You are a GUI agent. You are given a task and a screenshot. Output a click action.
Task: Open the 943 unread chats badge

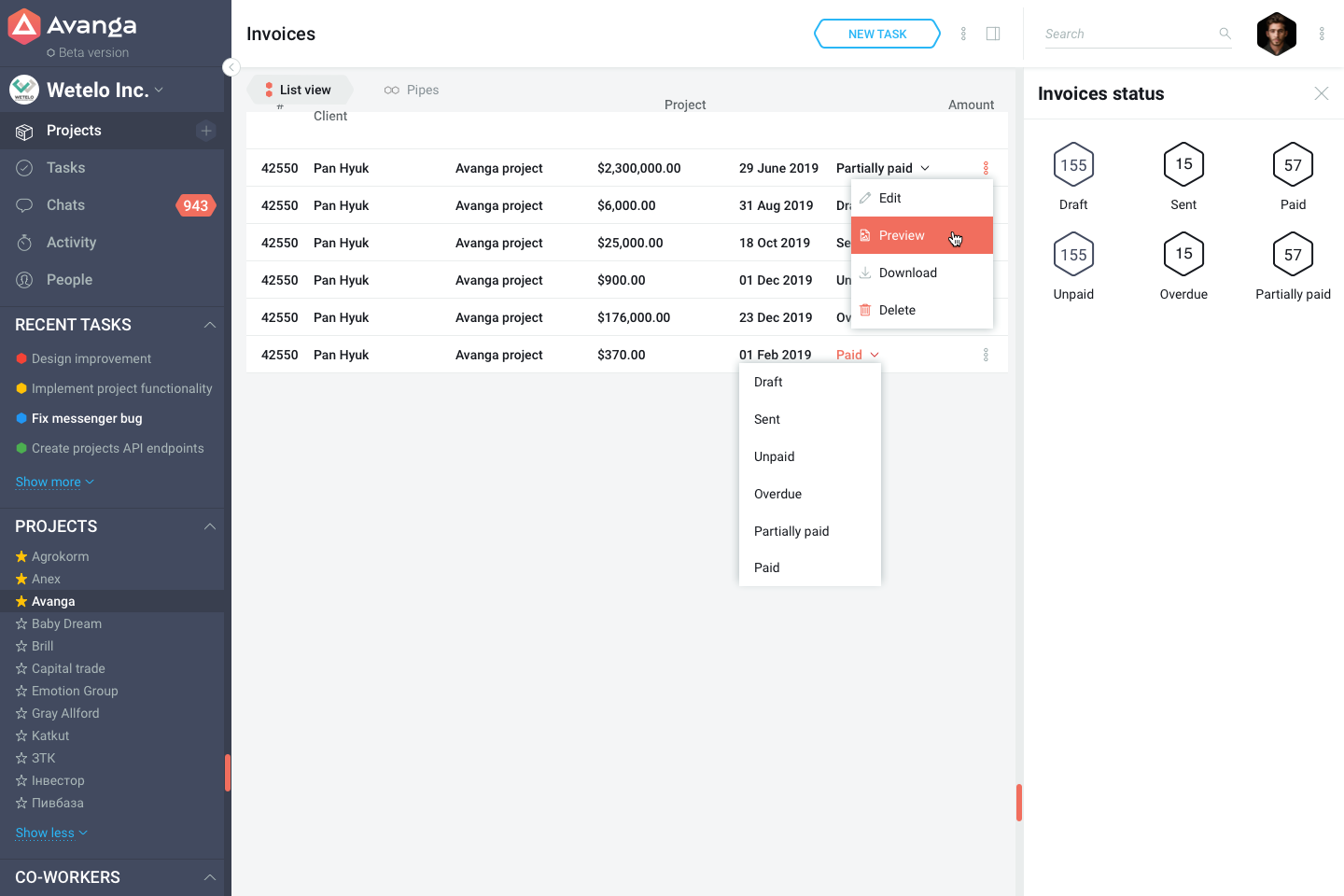(196, 205)
